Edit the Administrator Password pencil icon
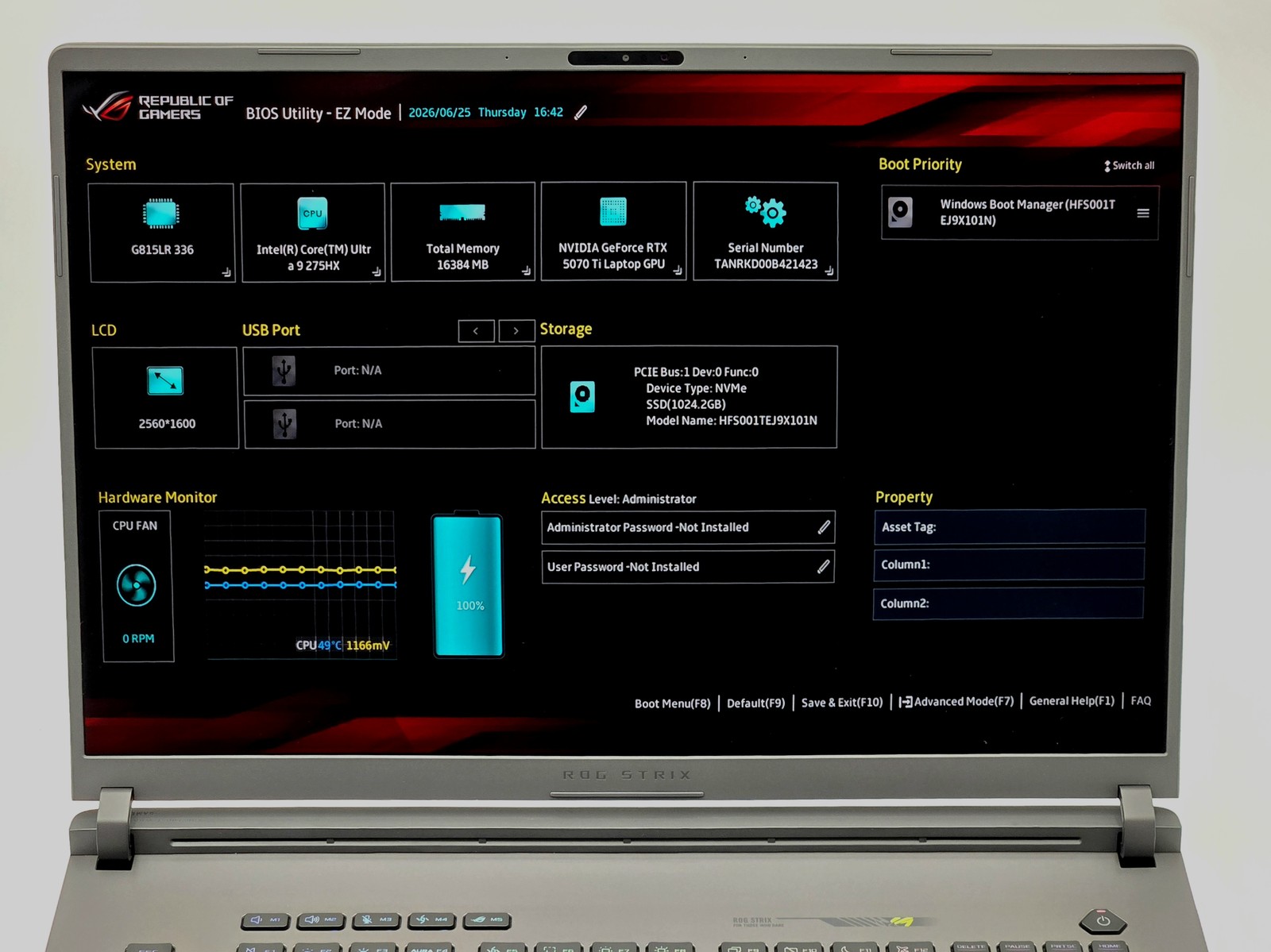1271x952 pixels. pos(824,527)
